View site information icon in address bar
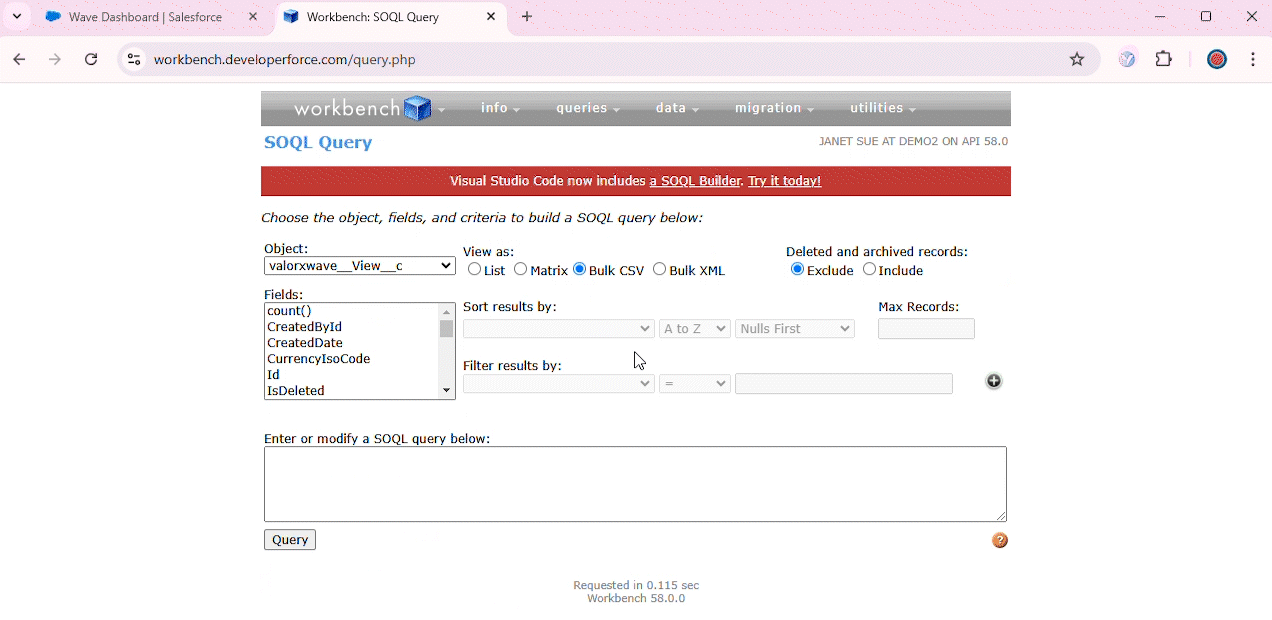Viewport: 1272px width, 620px height. 134,59
